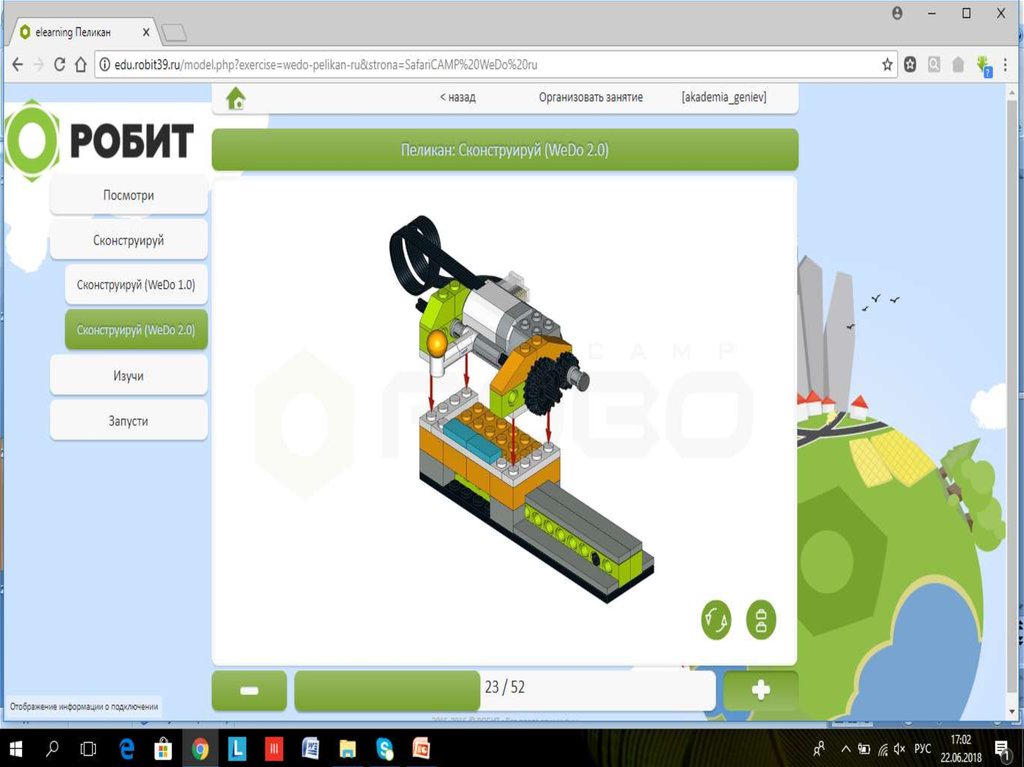Show hidden system tray icons
This screenshot has height=767, width=1024.
coord(845,748)
